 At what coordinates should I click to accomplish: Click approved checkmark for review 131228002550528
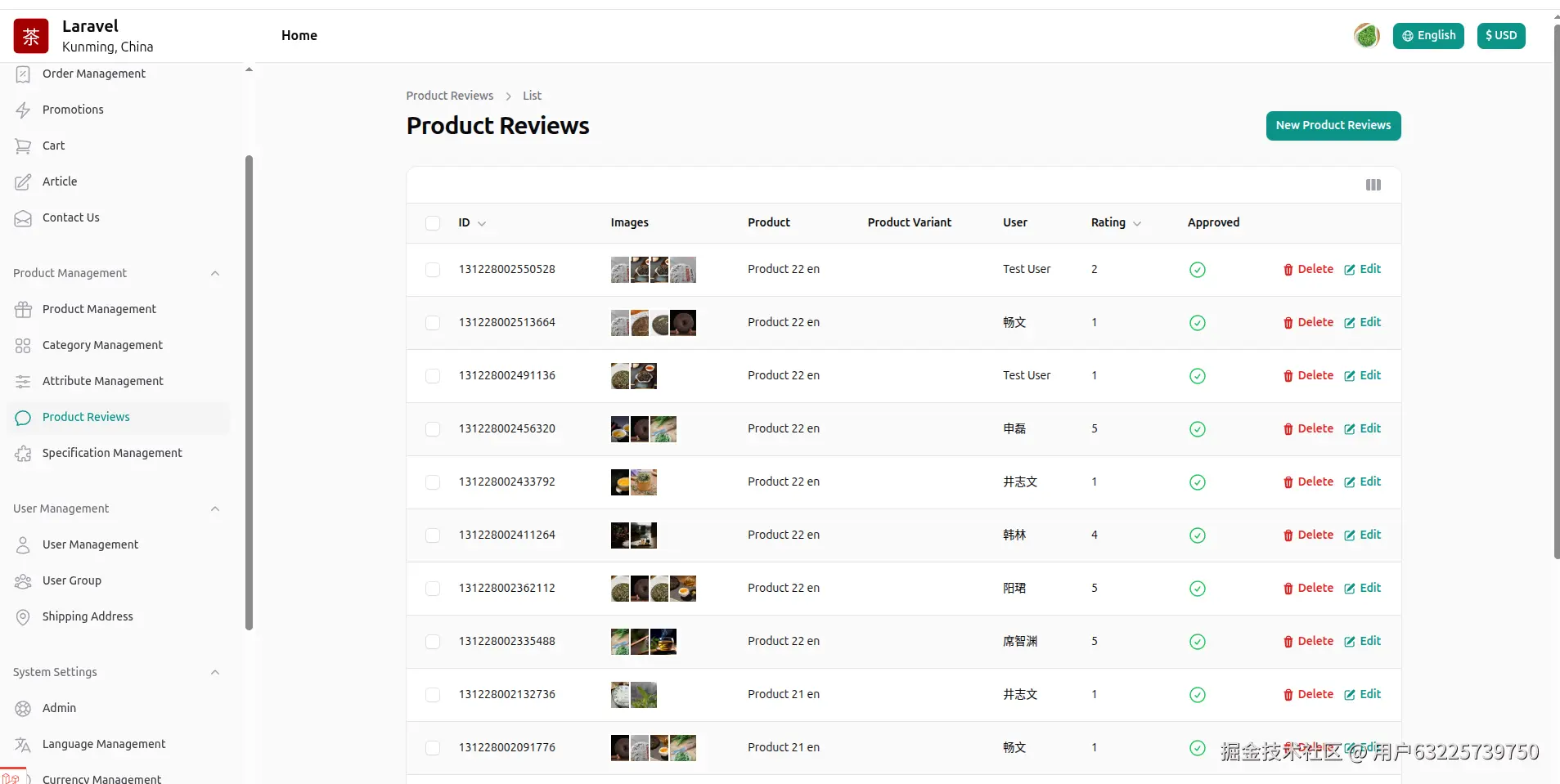(x=1197, y=270)
